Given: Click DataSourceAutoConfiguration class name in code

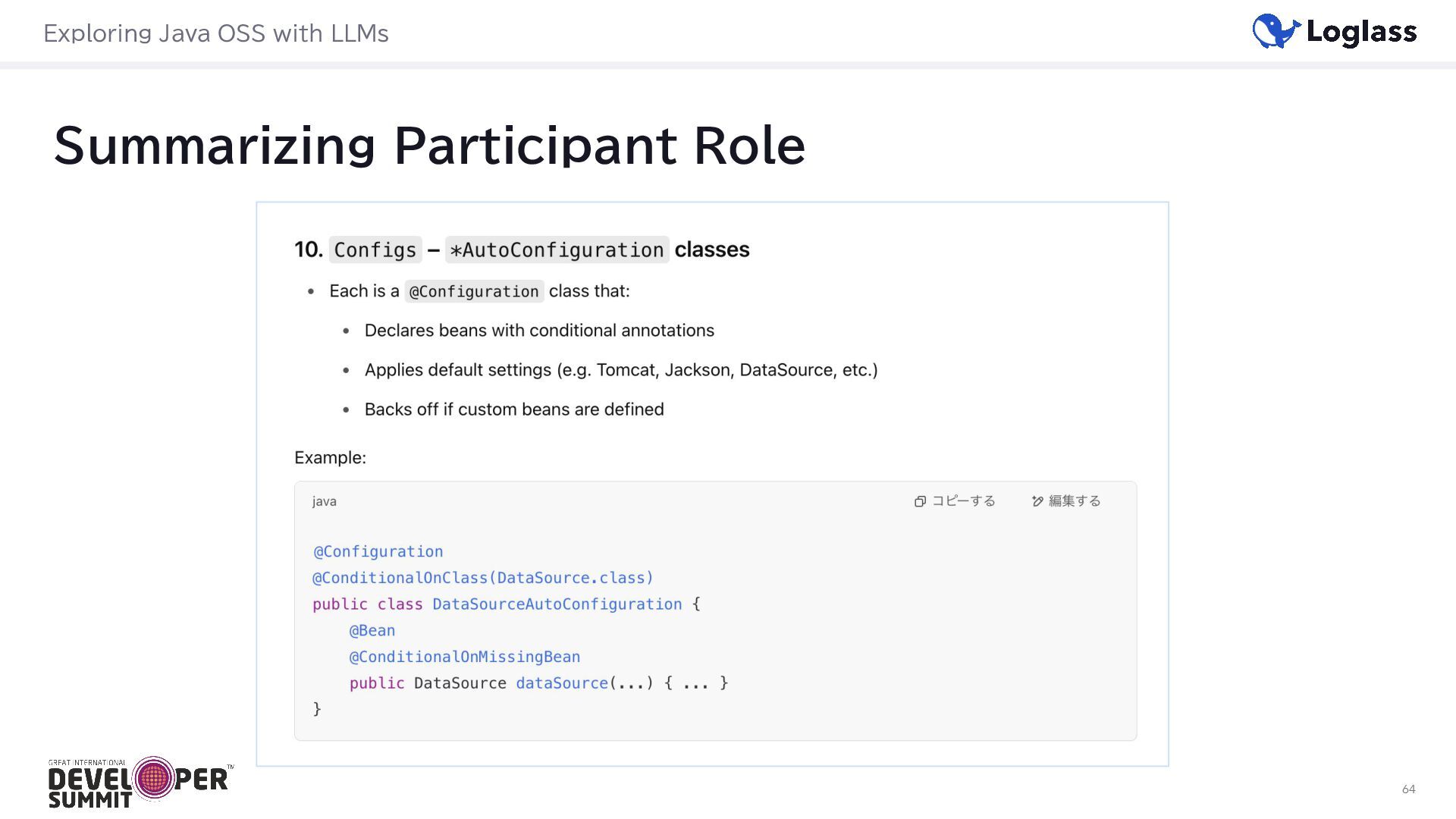Looking at the screenshot, I should coord(557,604).
